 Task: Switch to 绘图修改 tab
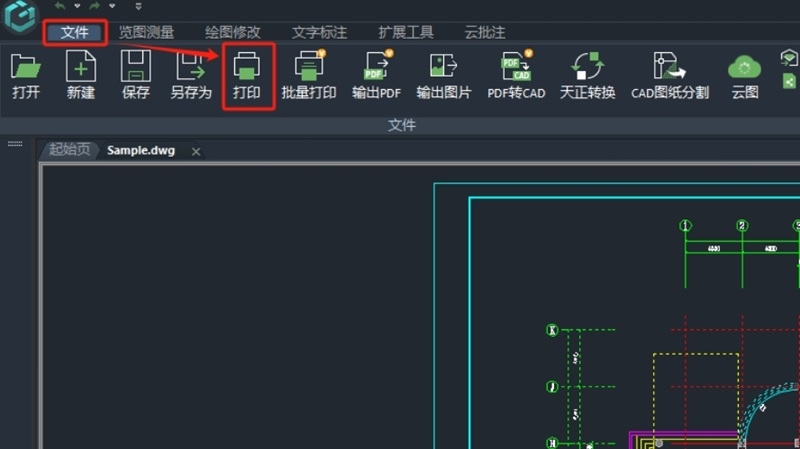coord(233,33)
